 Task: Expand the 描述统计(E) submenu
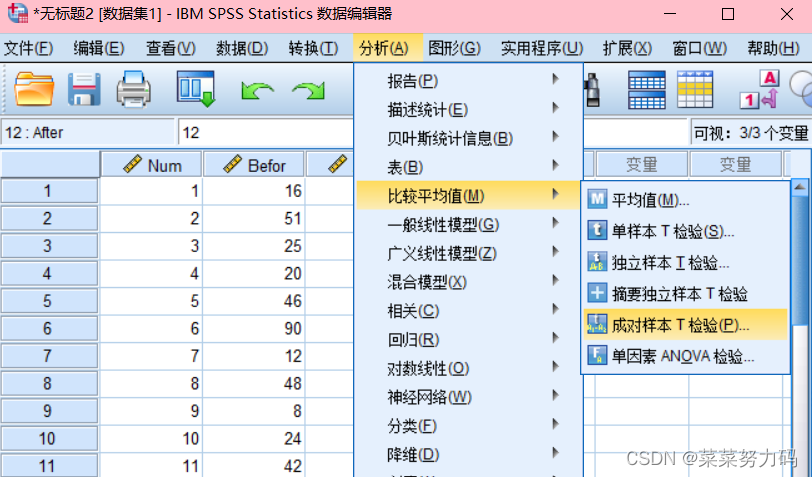pyautogui.click(x=469, y=109)
